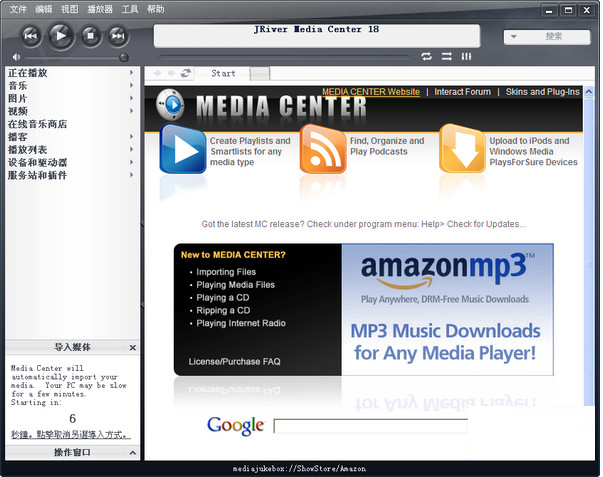Viewport: 603px width, 477px height.
Task: Expand the 播放列表 tree arrow
Action: click(132, 149)
